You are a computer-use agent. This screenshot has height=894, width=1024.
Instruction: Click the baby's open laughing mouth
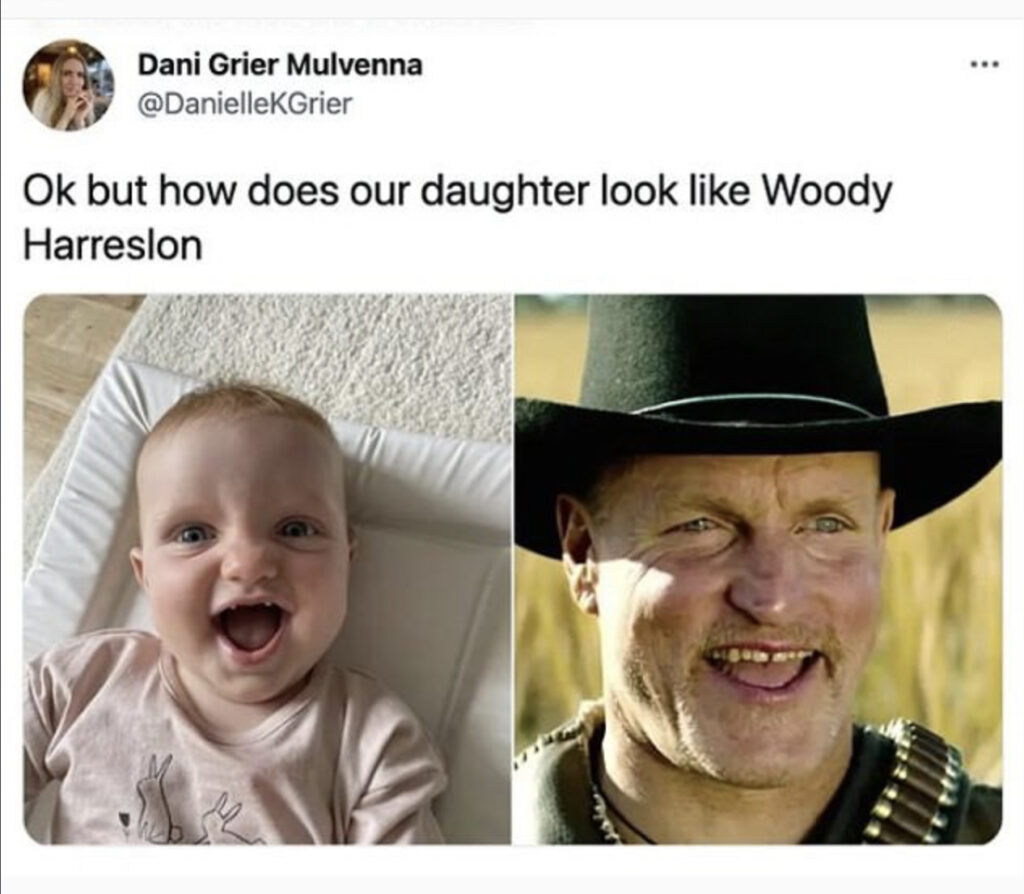(251, 628)
